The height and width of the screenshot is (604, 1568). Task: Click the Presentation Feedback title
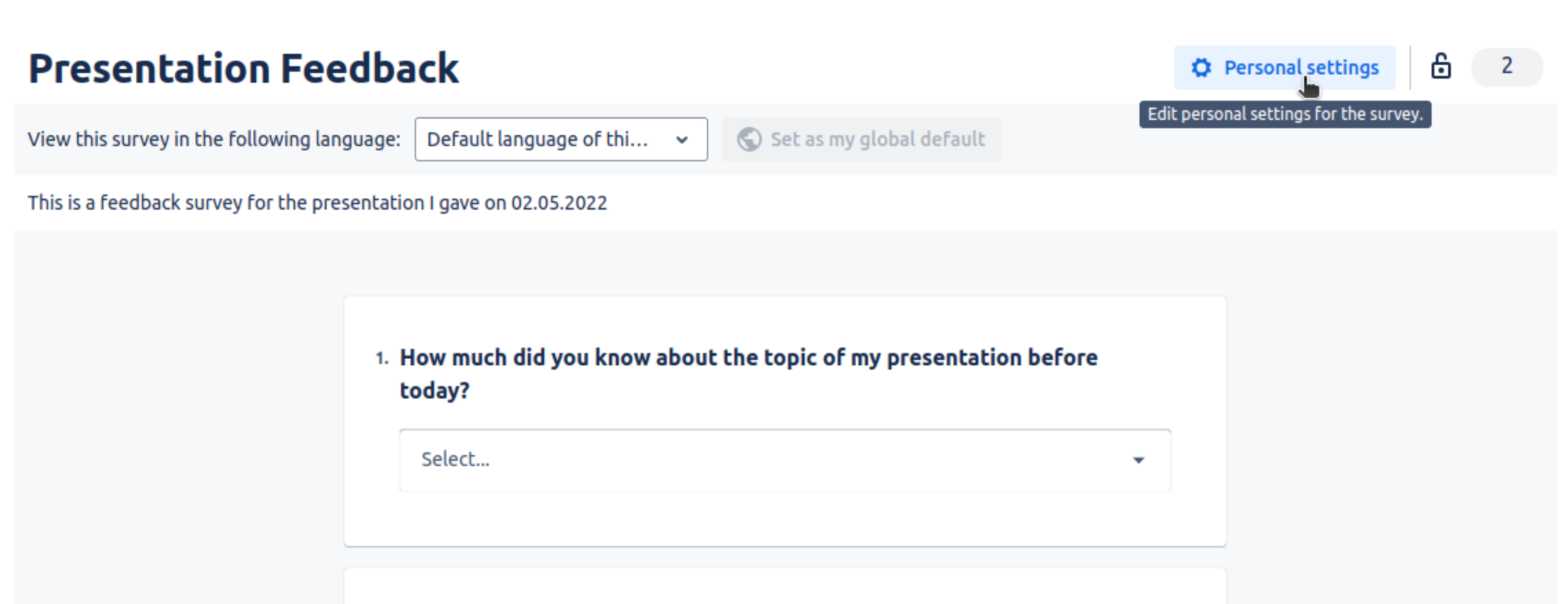pyautogui.click(x=243, y=69)
